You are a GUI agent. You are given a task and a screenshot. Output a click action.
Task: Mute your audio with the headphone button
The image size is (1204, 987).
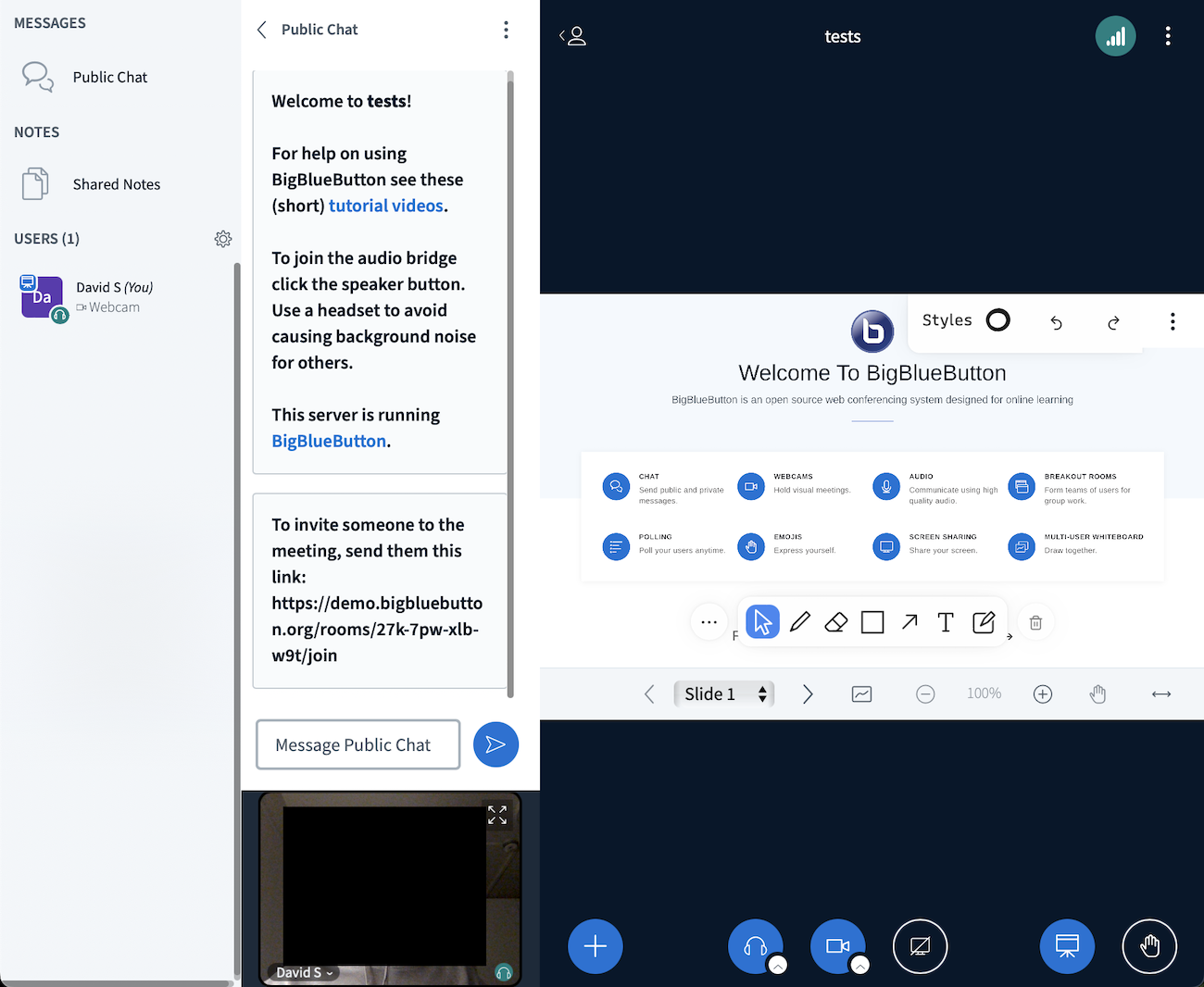pyautogui.click(x=754, y=944)
